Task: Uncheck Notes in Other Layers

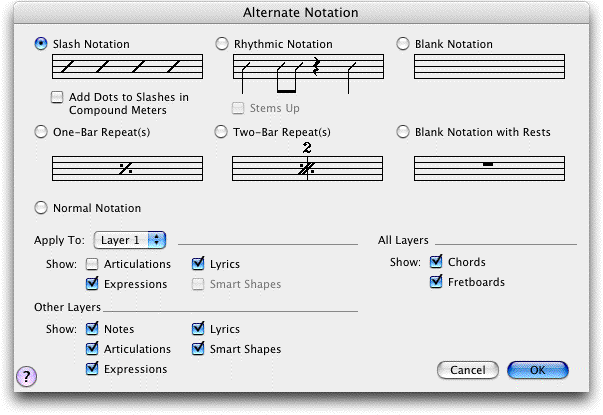Action: pyautogui.click(x=93, y=329)
